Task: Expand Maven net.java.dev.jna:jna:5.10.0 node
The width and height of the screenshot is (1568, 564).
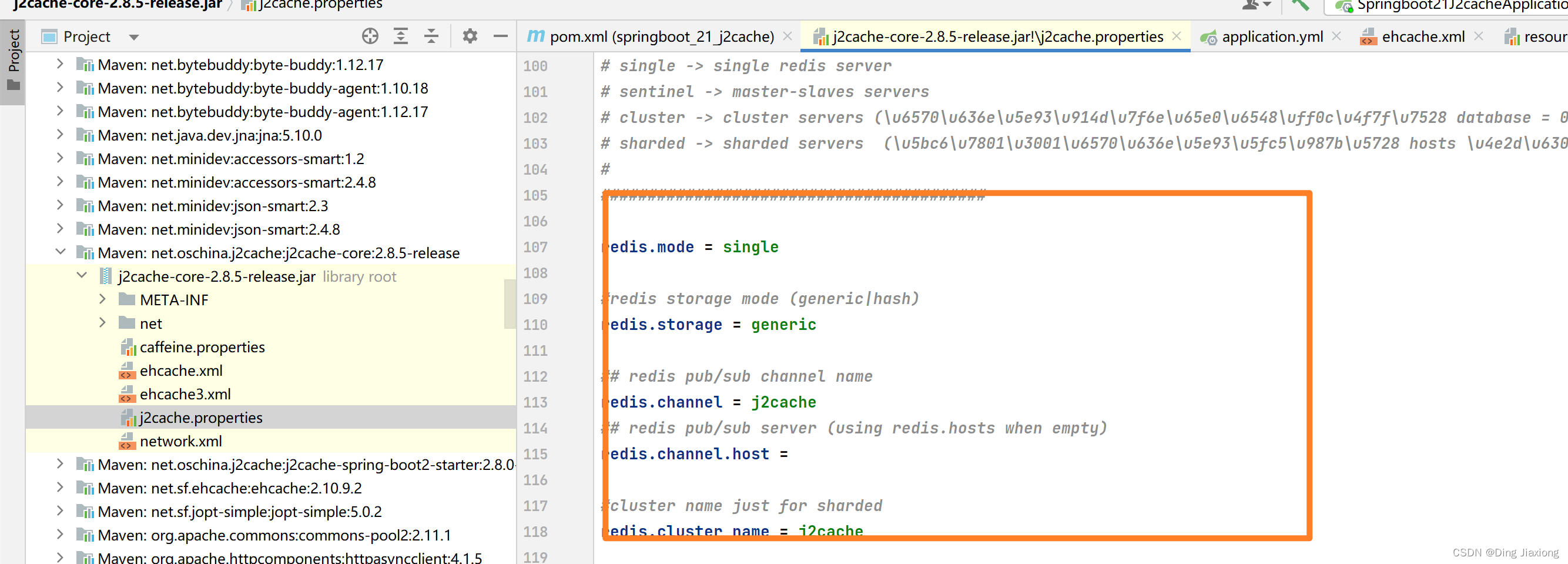Action: coord(60,135)
